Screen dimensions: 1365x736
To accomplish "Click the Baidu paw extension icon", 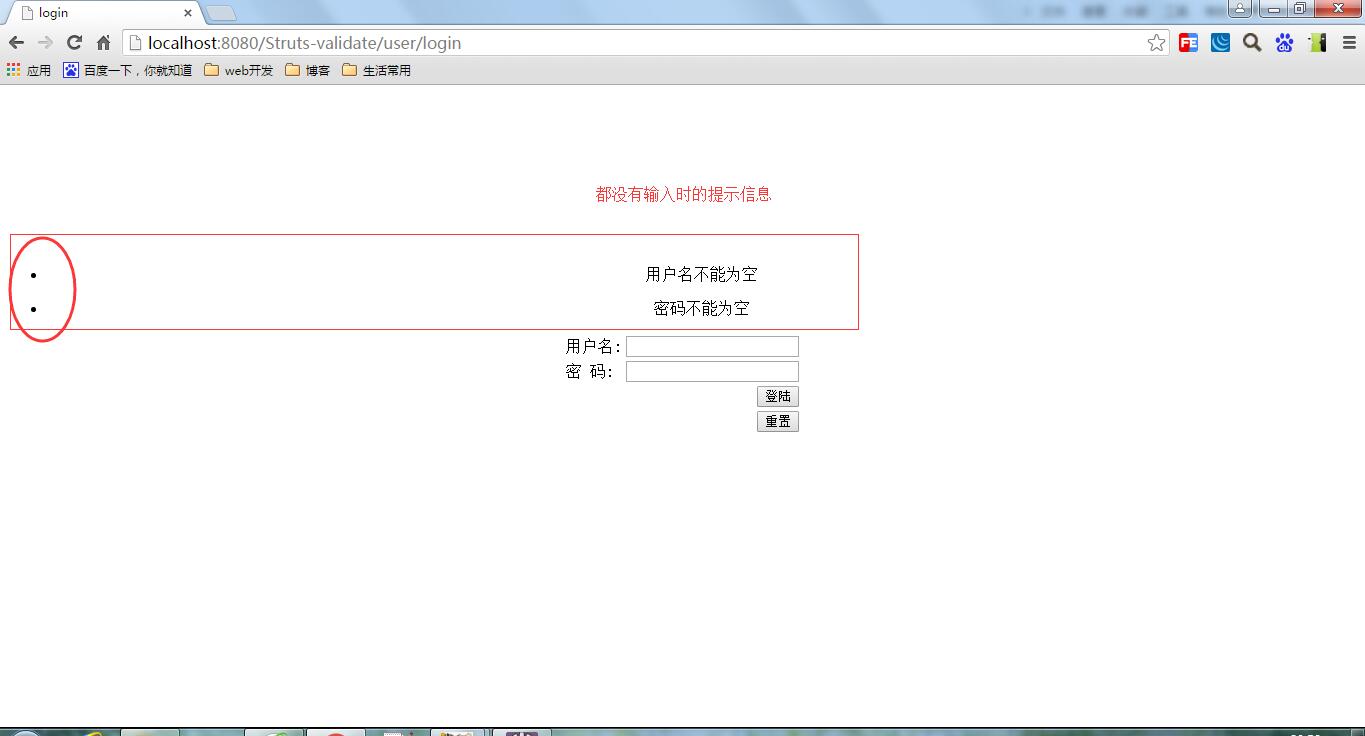I will pyautogui.click(x=1285, y=42).
